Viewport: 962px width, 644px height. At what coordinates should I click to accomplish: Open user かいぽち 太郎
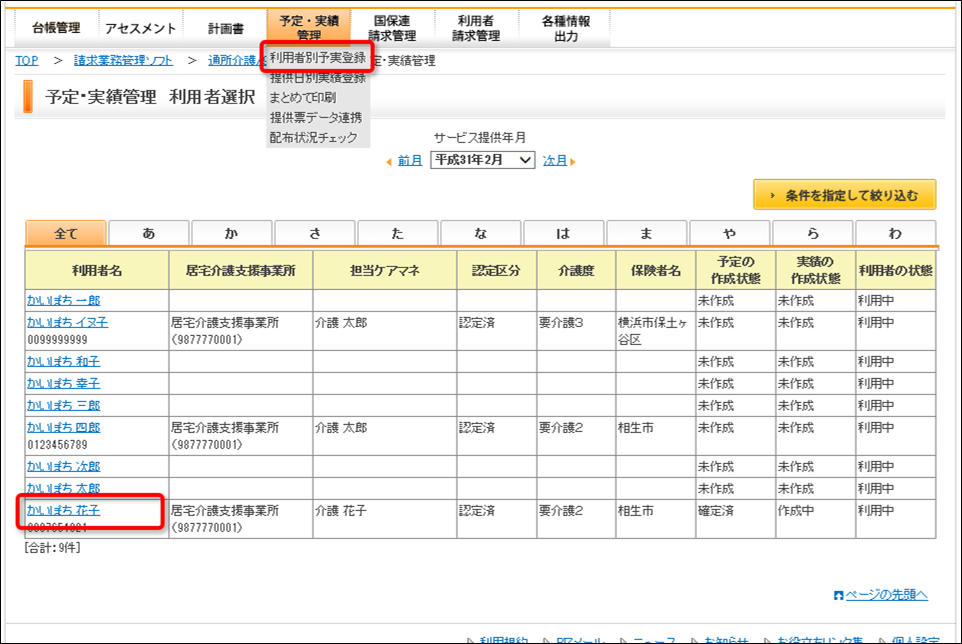tap(64, 488)
